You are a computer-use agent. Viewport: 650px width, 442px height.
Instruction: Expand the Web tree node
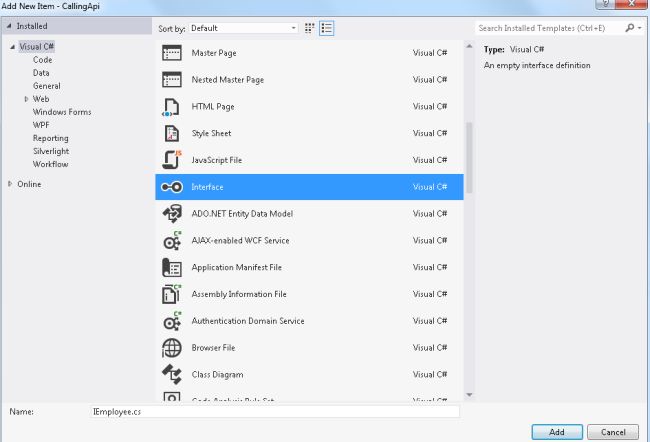tap(26, 99)
